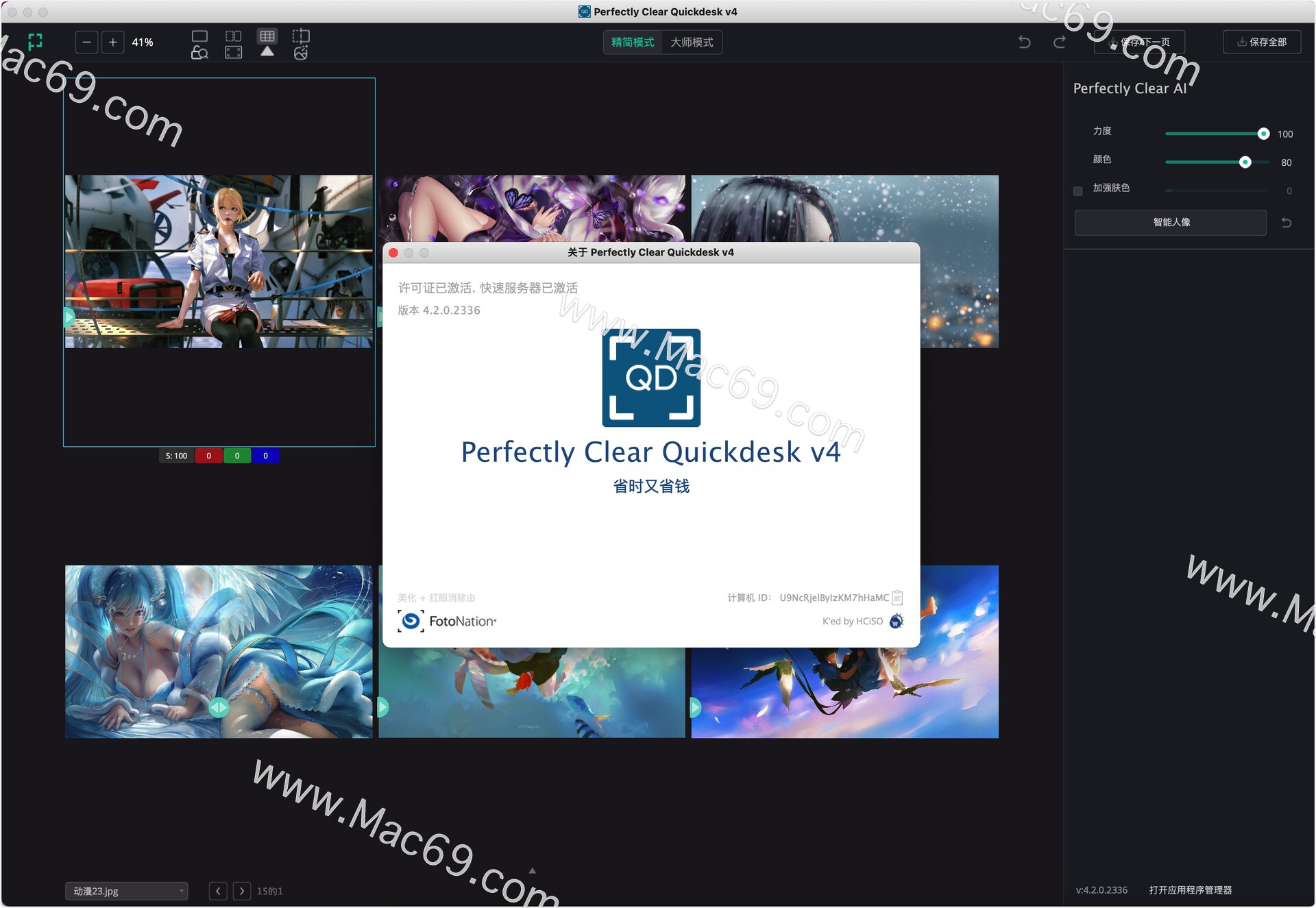
Task: Click the crop tool icon
Action: click(x=301, y=36)
